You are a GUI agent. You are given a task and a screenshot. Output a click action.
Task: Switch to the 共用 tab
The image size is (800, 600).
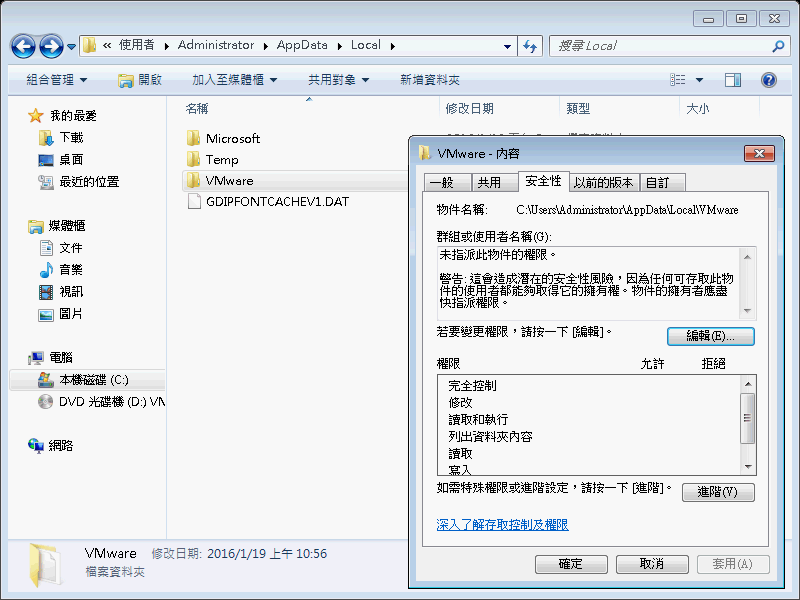pyautogui.click(x=494, y=183)
